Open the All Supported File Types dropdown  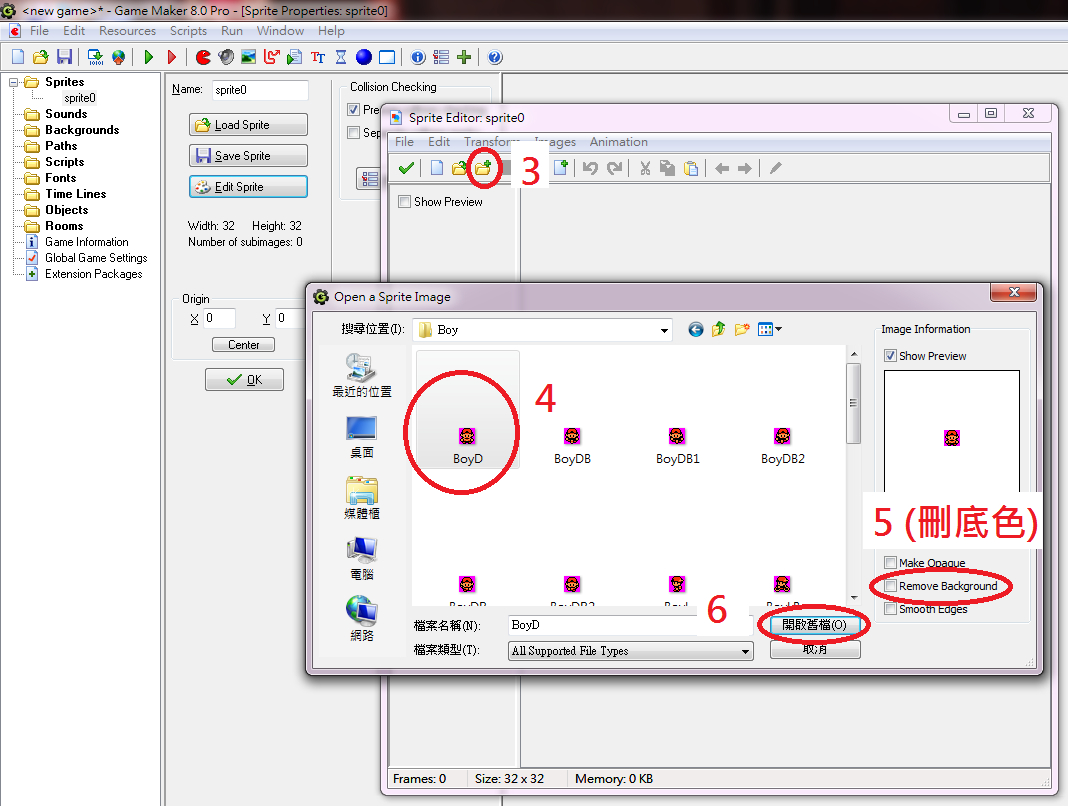tap(746, 651)
